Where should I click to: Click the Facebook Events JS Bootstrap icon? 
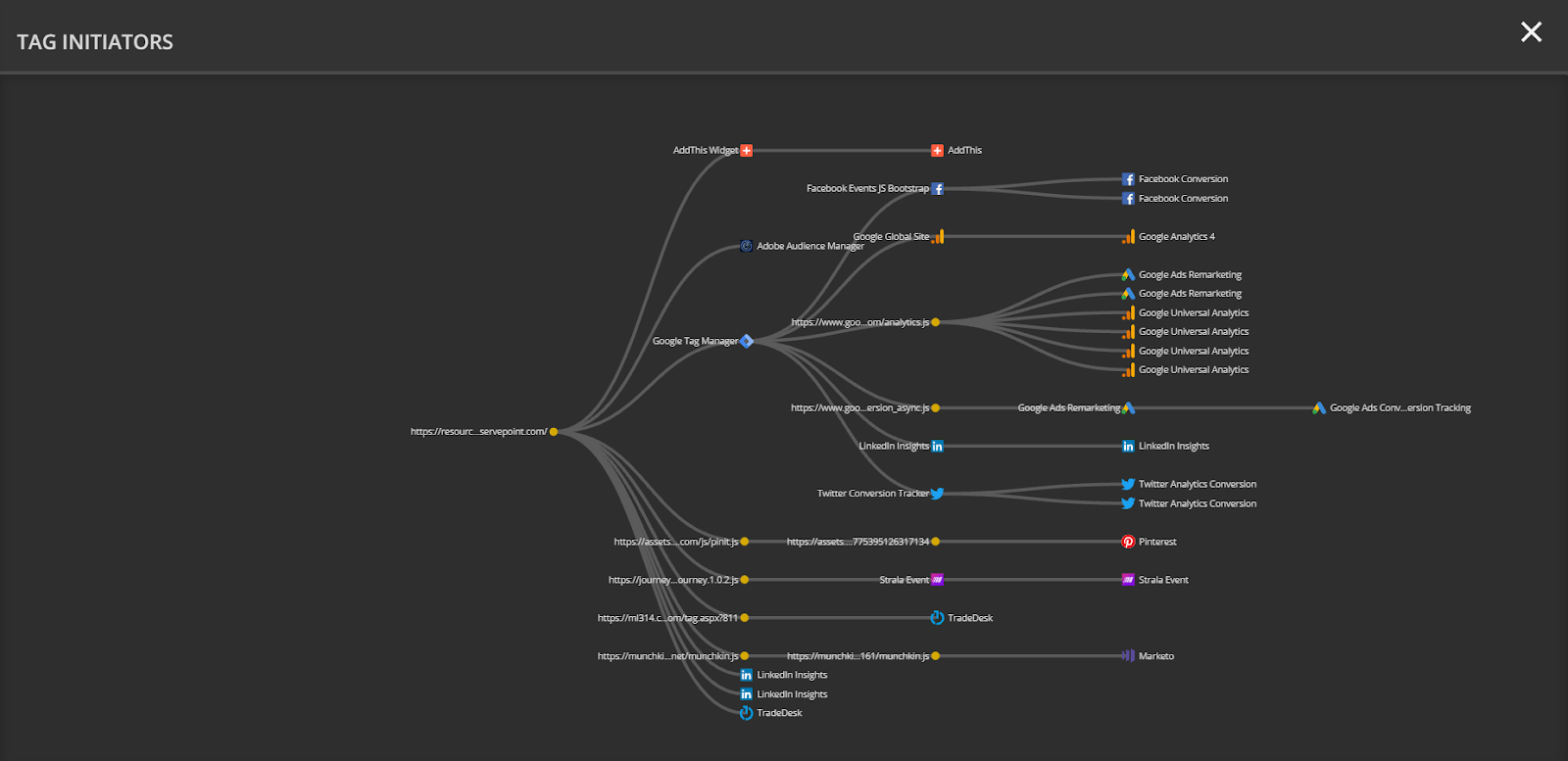coord(938,189)
